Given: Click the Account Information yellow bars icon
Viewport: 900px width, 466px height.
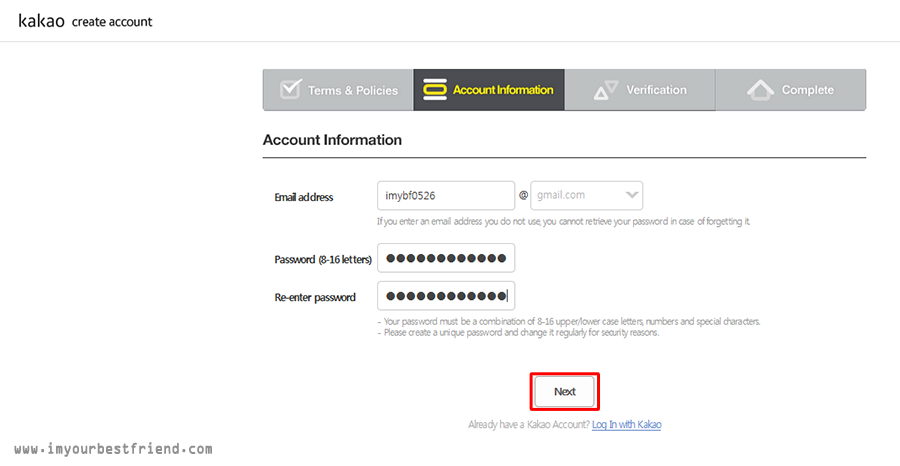Looking at the screenshot, I should 435,90.
